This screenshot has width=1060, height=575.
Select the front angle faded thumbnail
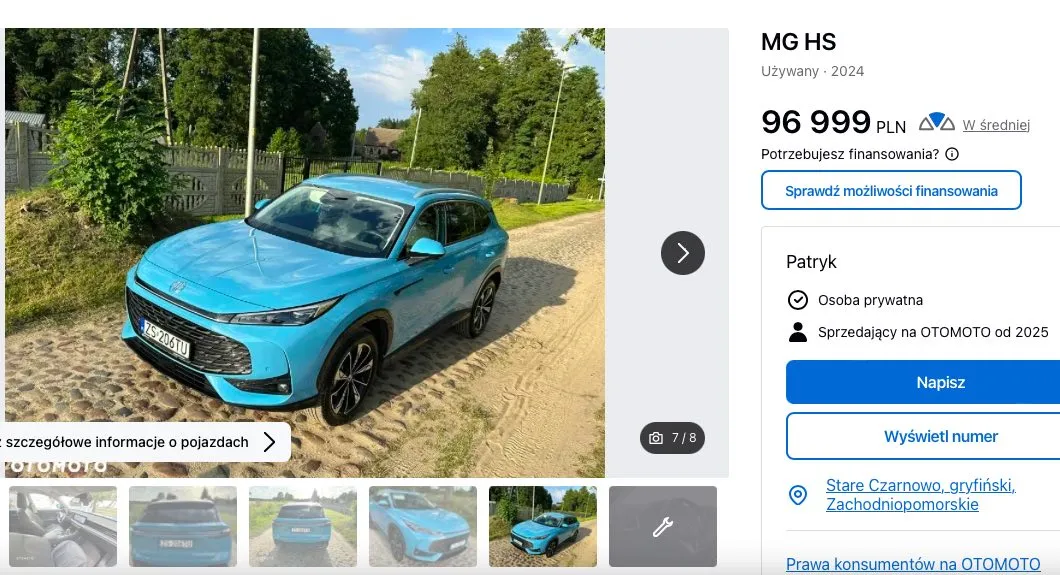423,526
